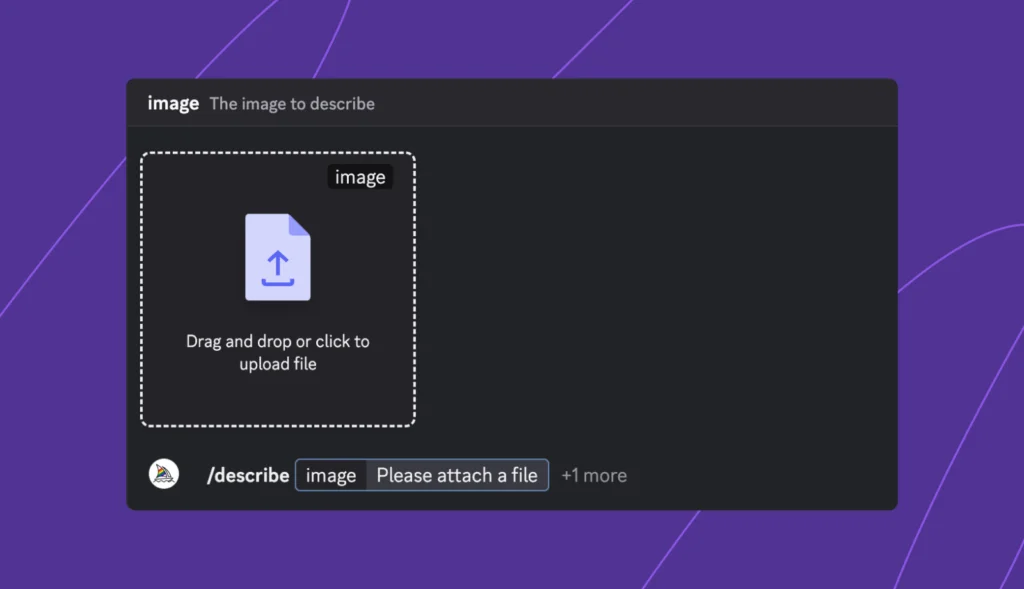Click the upward arrow inside the file icon
This screenshot has width=1024, height=589.
point(278,264)
